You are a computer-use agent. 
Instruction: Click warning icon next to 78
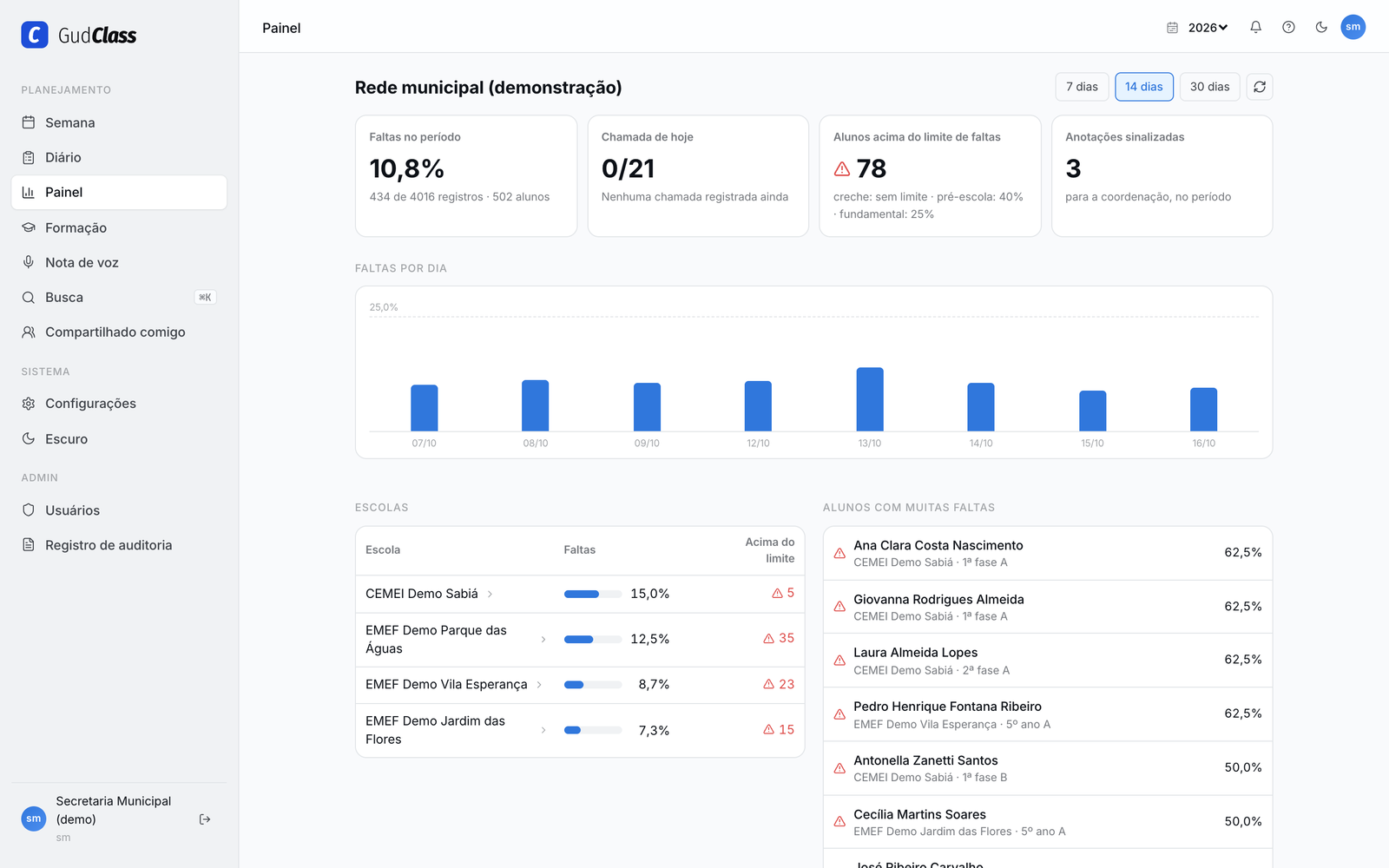[841, 168]
